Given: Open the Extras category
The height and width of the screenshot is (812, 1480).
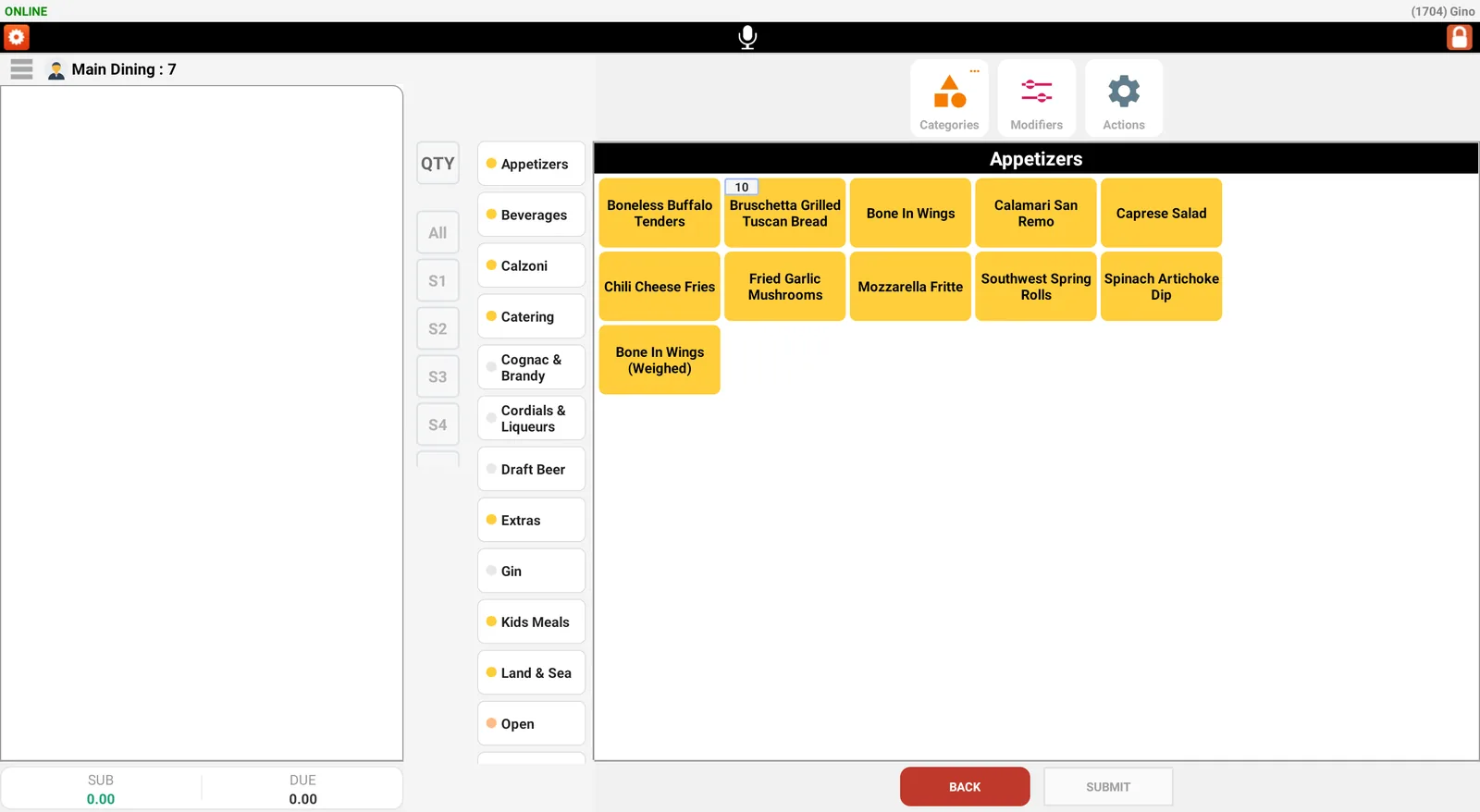Looking at the screenshot, I should click(x=532, y=520).
